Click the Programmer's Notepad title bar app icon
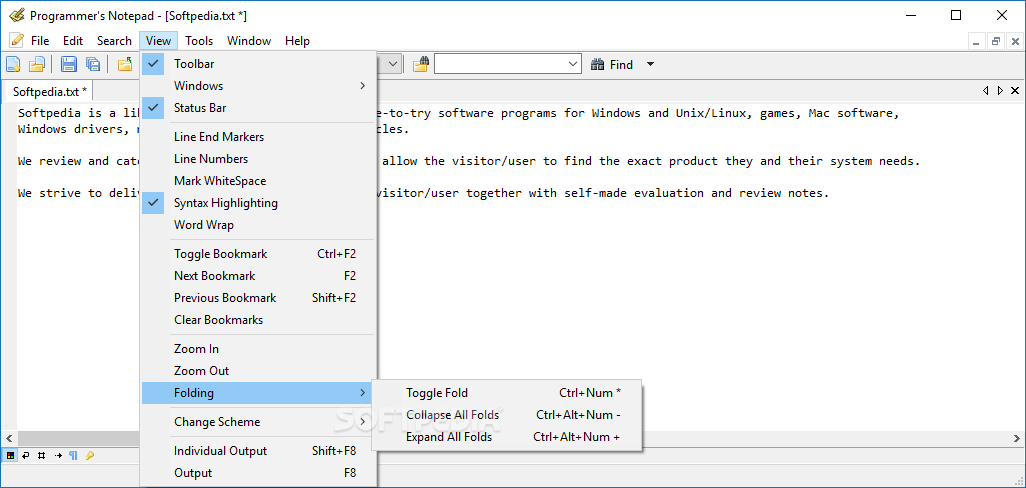Screen dimensions: 1026x488 pos(16,16)
